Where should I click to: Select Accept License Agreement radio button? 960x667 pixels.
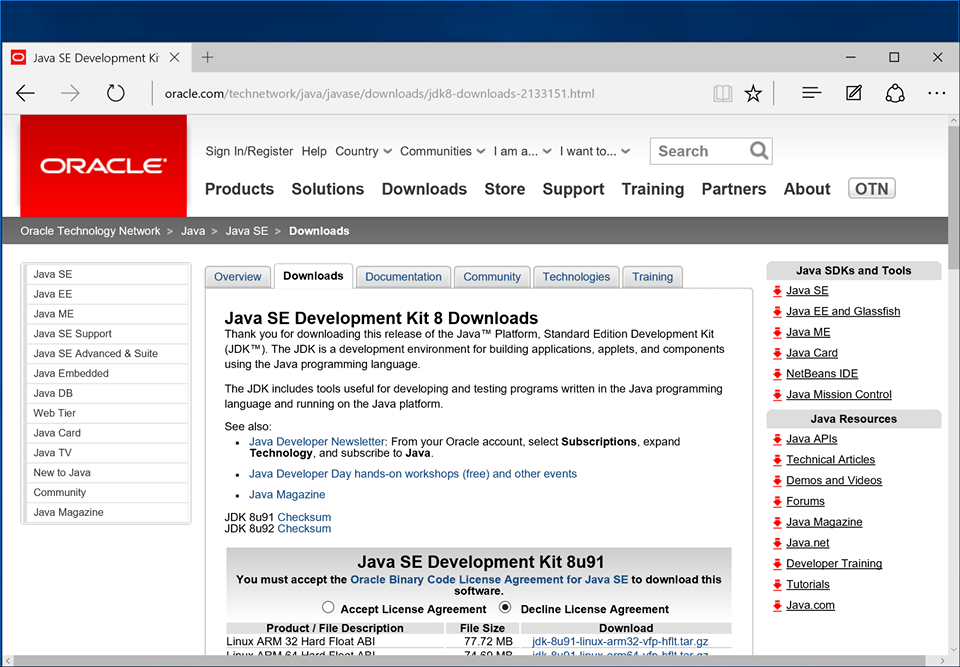click(x=328, y=607)
